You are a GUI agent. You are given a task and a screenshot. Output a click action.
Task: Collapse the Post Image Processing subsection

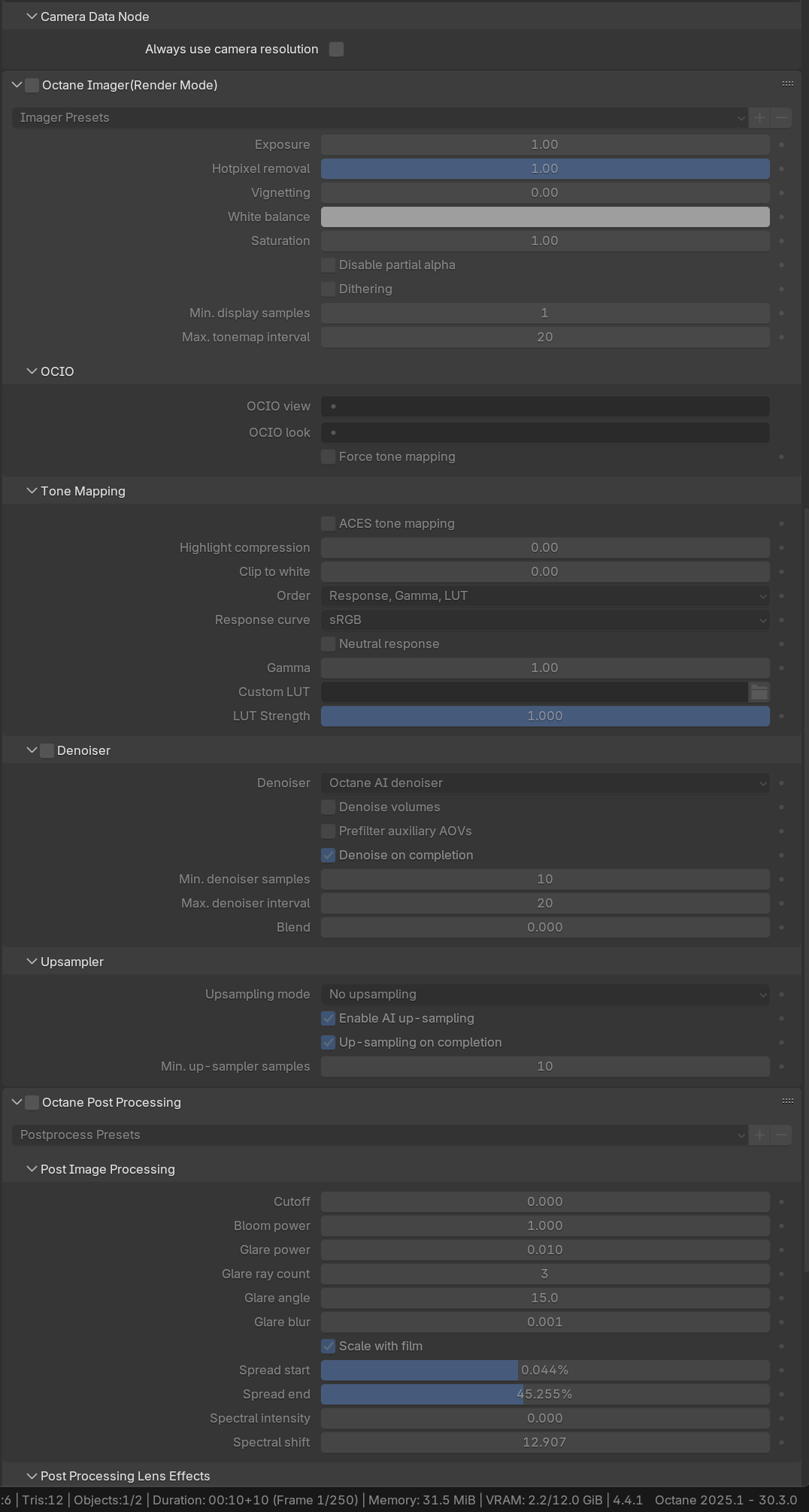32,1169
